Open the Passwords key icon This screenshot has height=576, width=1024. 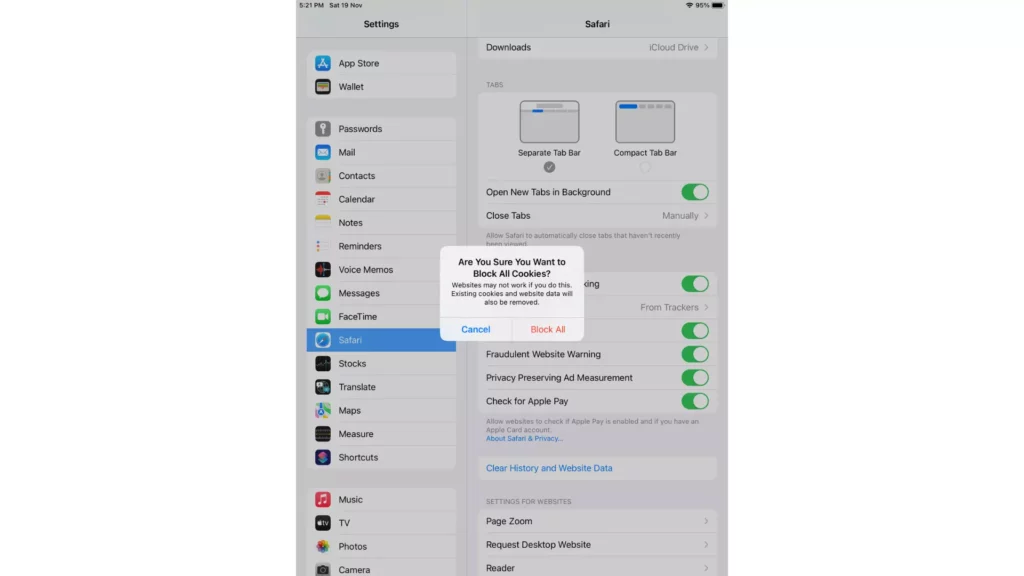[323, 129]
